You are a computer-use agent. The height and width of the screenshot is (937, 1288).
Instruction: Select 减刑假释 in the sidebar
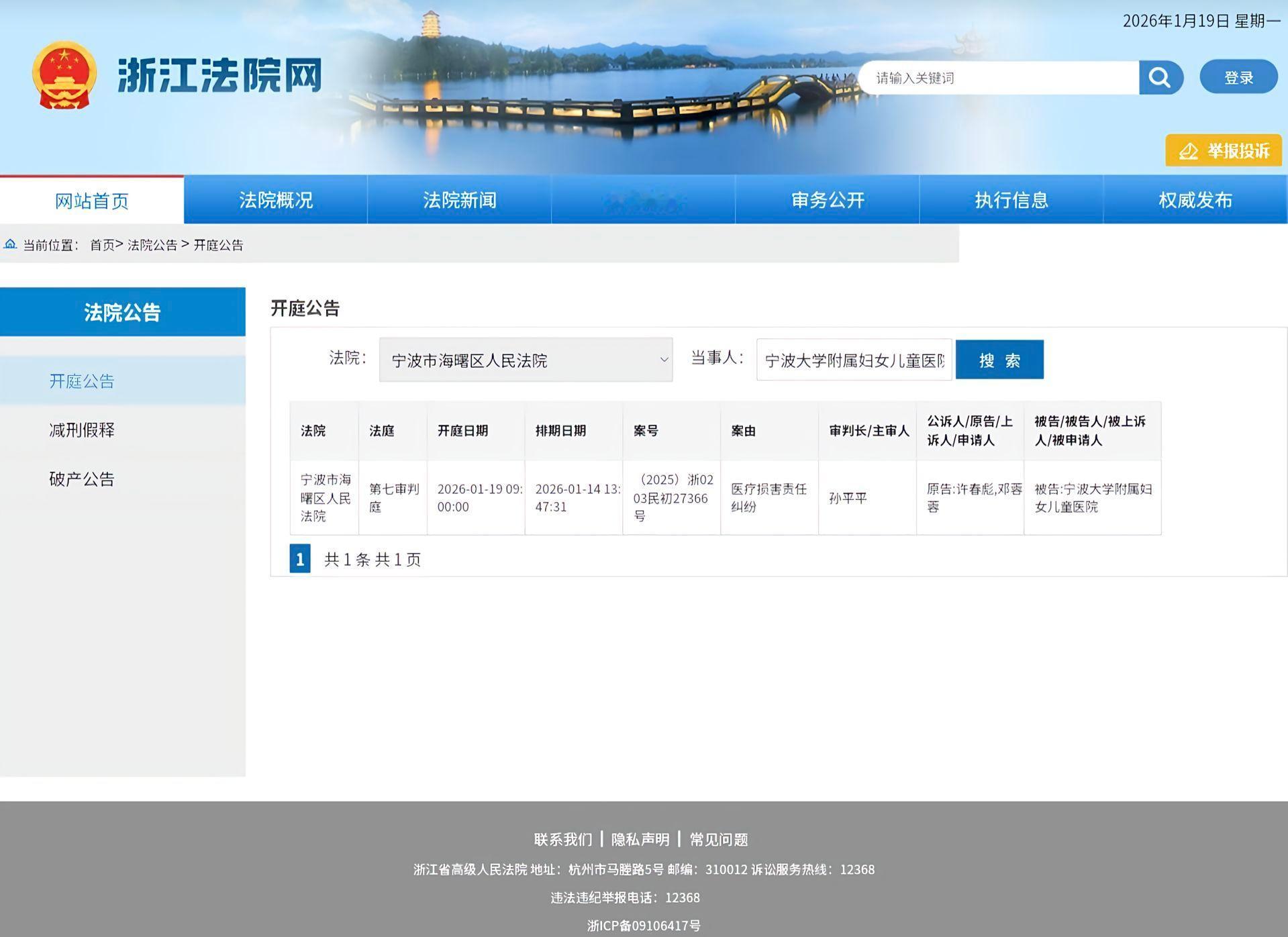(81, 430)
